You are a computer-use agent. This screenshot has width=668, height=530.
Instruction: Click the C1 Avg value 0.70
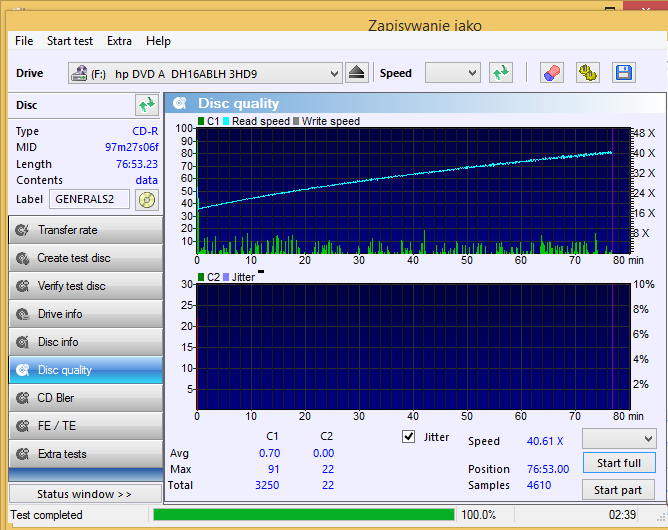coord(270,453)
